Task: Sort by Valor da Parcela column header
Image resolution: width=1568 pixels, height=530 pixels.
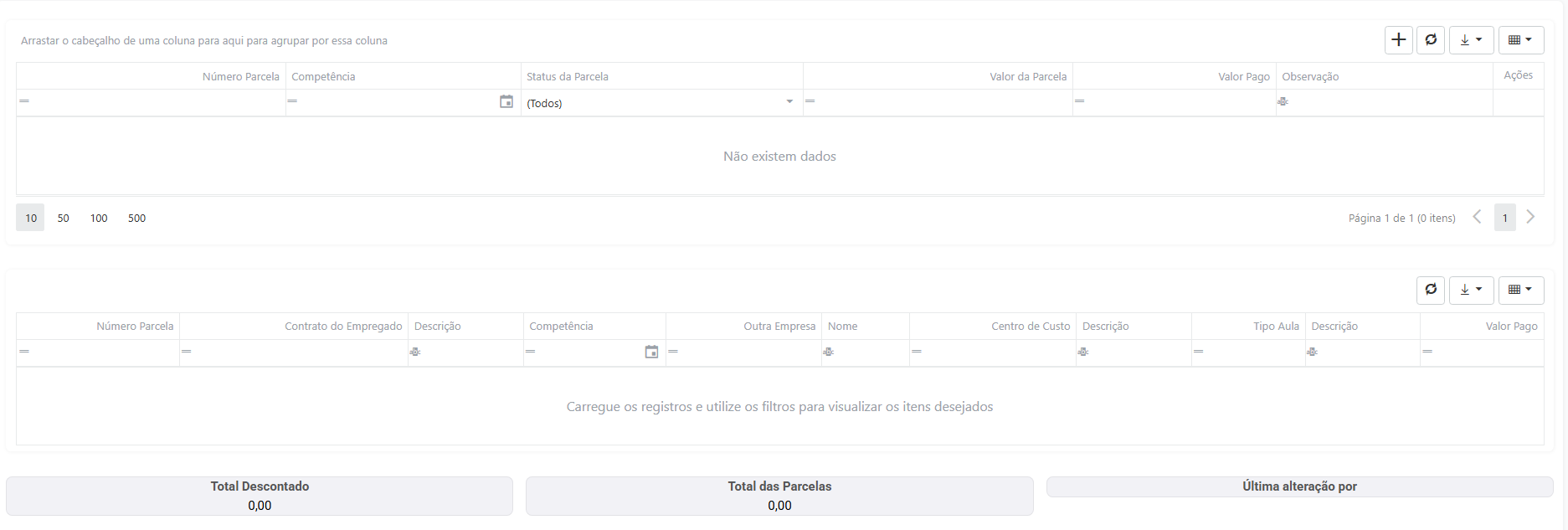Action: [1027, 76]
